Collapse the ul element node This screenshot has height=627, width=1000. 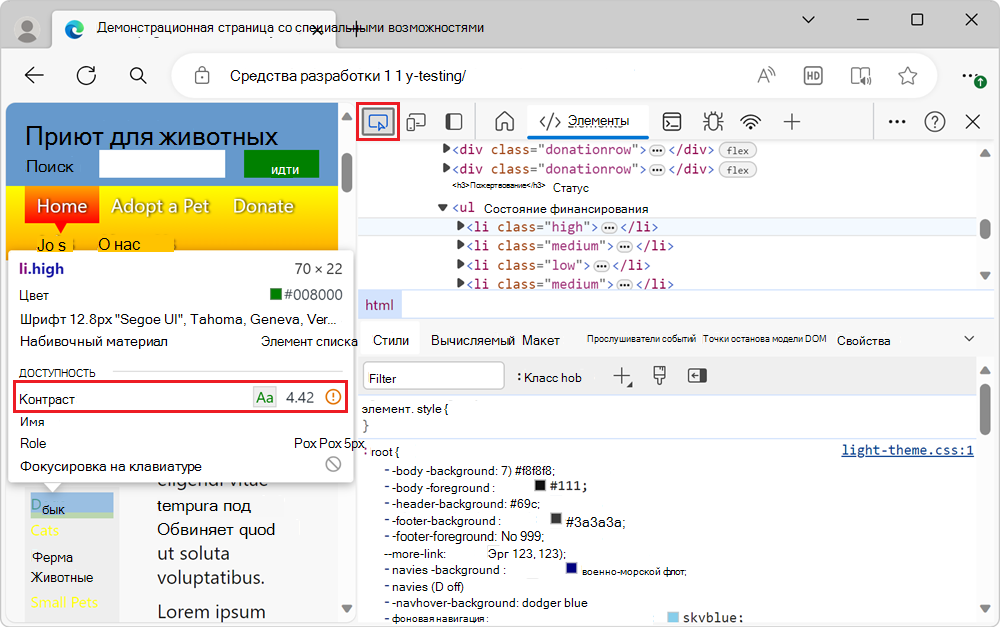point(443,207)
